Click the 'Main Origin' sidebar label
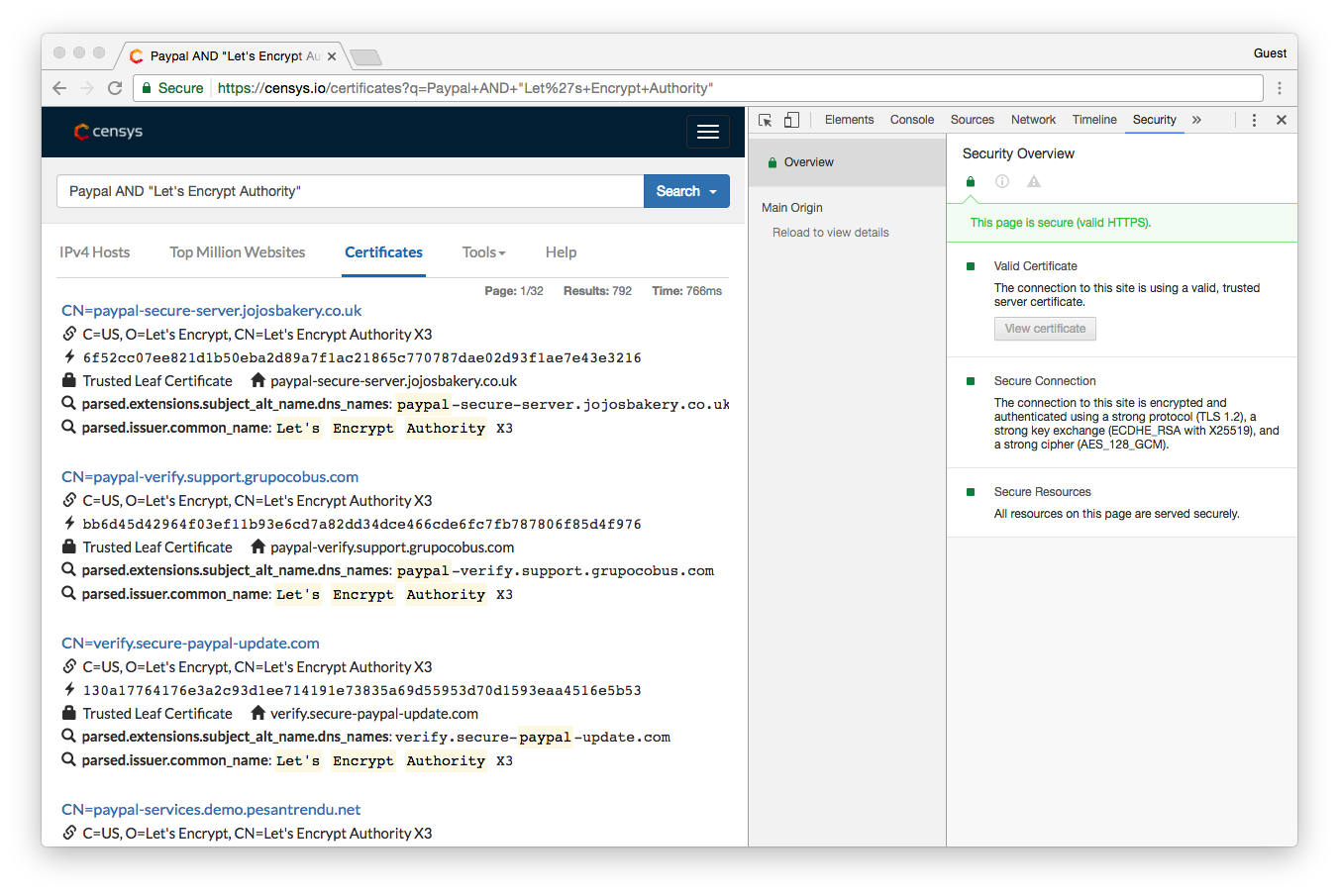 [792, 208]
